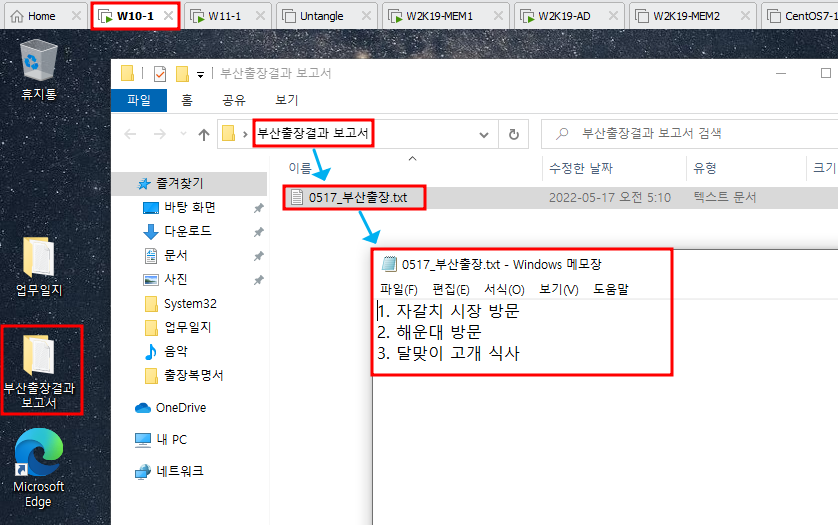Click the Notepad icon in its title bar

pyautogui.click(x=389, y=264)
